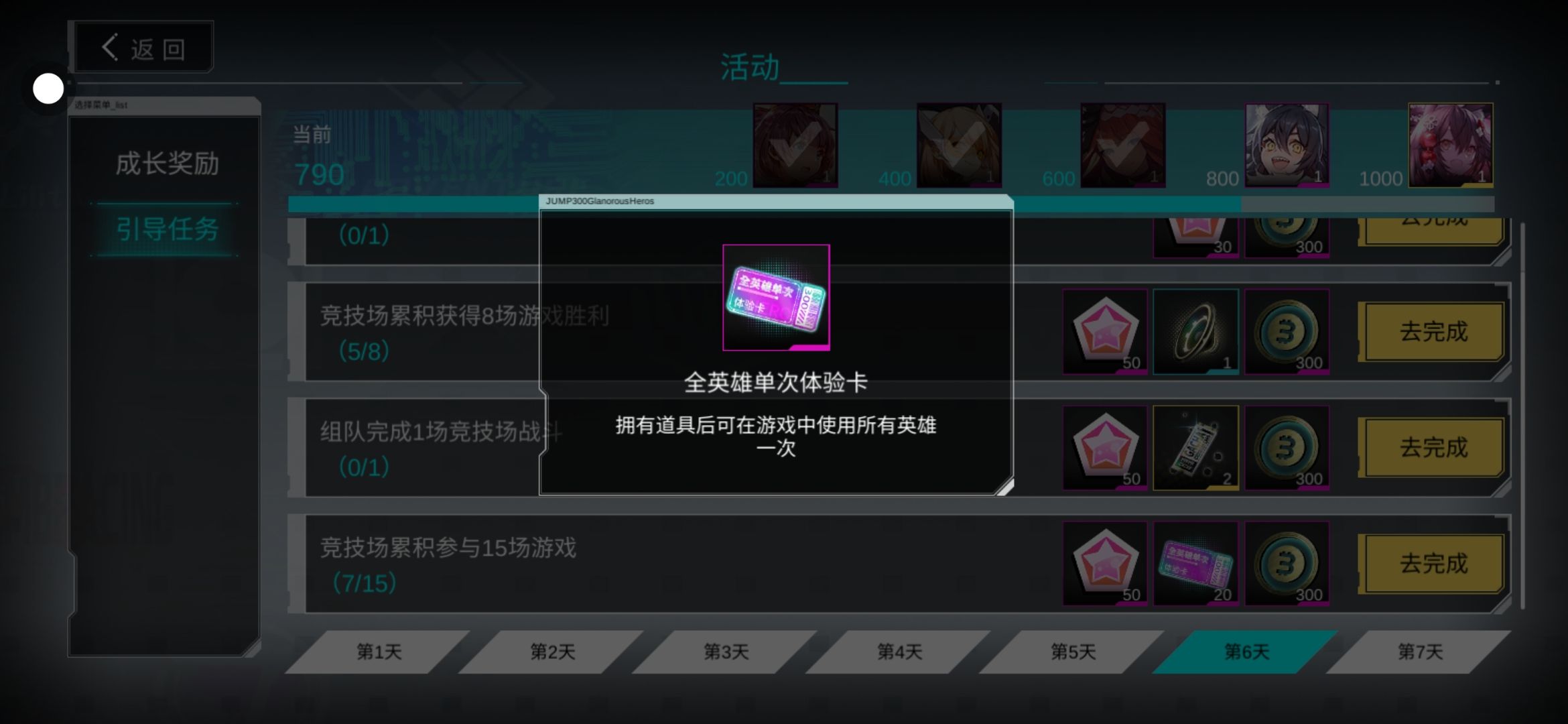Select the 第5天 day tab
This screenshot has width=1568, height=724.
1073,652
